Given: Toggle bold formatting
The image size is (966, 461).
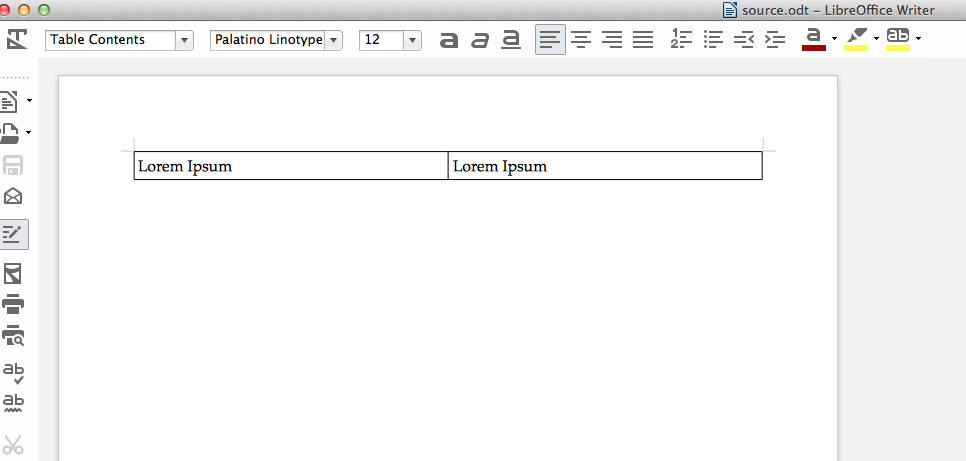Looking at the screenshot, I should 449,40.
